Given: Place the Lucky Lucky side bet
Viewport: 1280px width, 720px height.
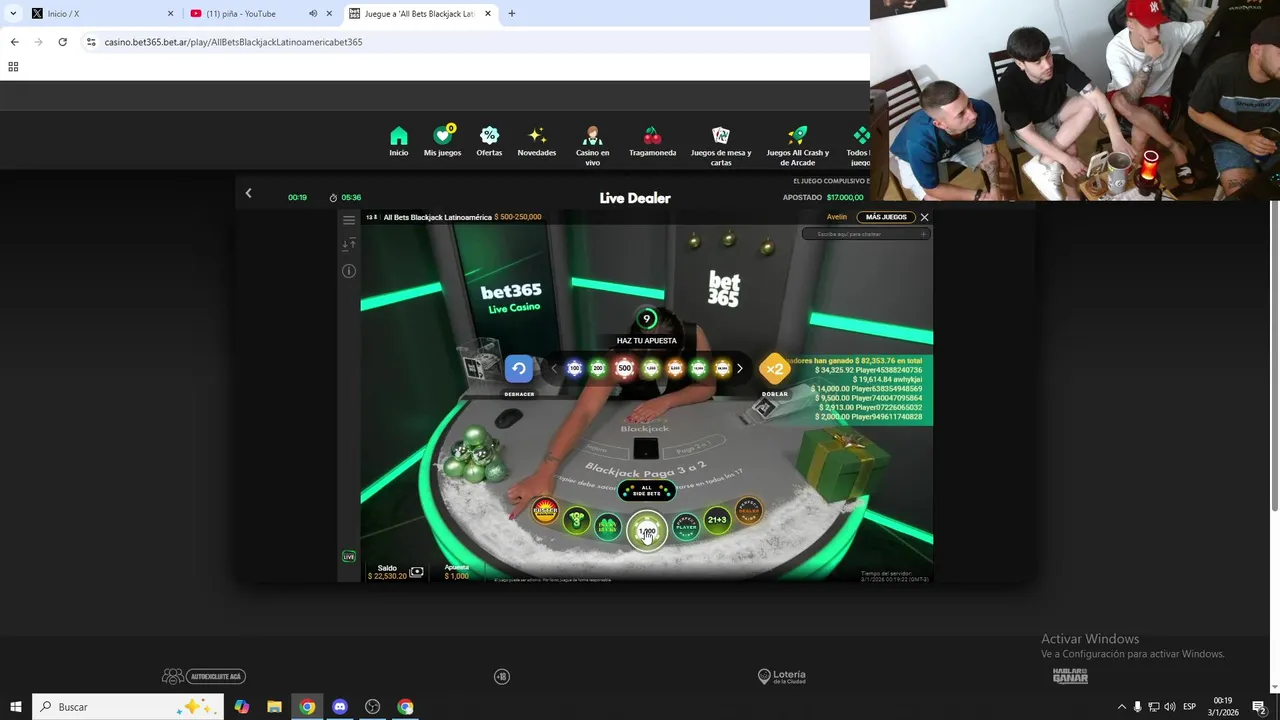Looking at the screenshot, I should click(608, 526).
